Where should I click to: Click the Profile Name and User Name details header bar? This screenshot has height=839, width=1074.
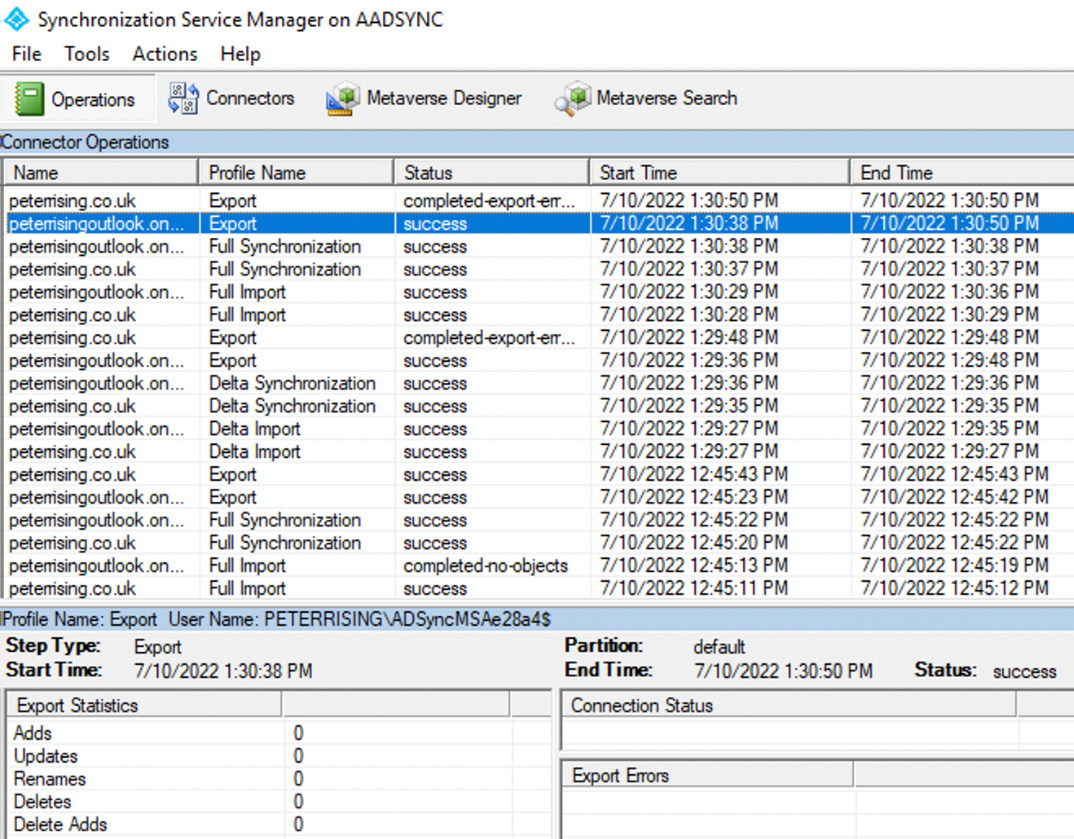537,619
